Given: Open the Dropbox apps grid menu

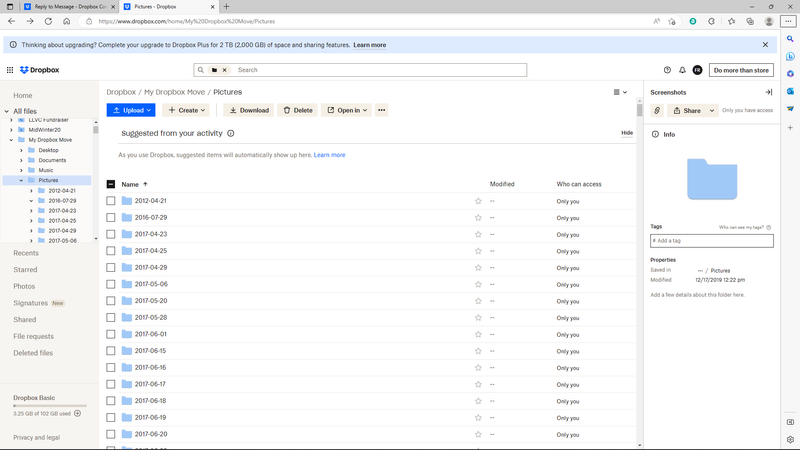Looking at the screenshot, I should tap(10, 70).
